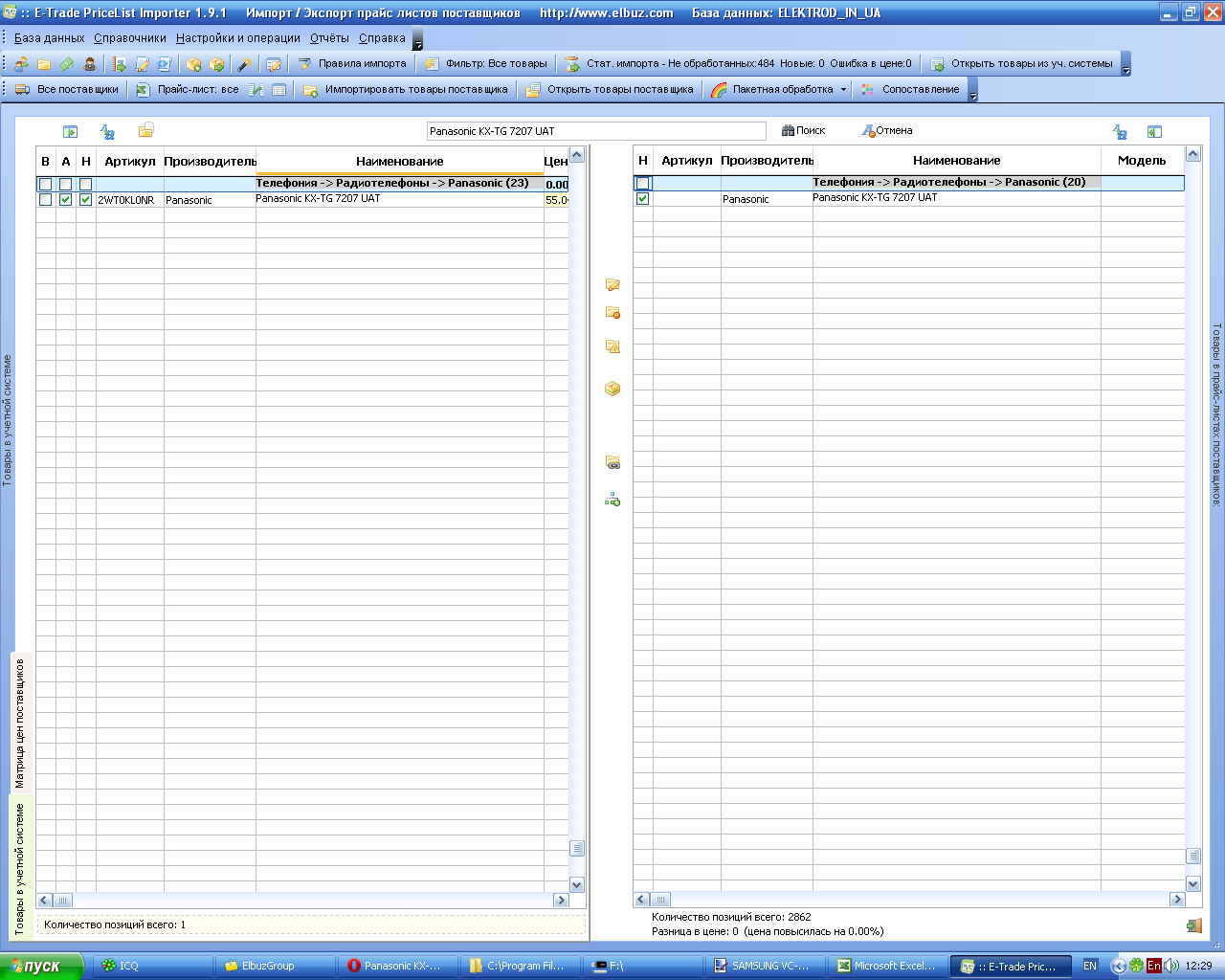Click the notepad with pencil icon before Правила импорта
Viewport: 1225px width, 980px height.
(274, 64)
